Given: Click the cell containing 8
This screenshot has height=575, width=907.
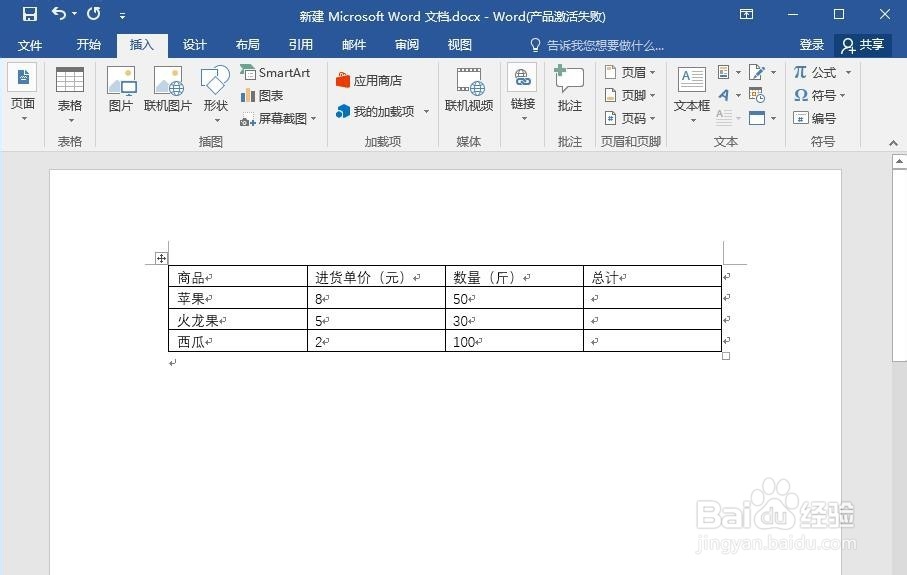Looking at the screenshot, I should [x=376, y=298].
